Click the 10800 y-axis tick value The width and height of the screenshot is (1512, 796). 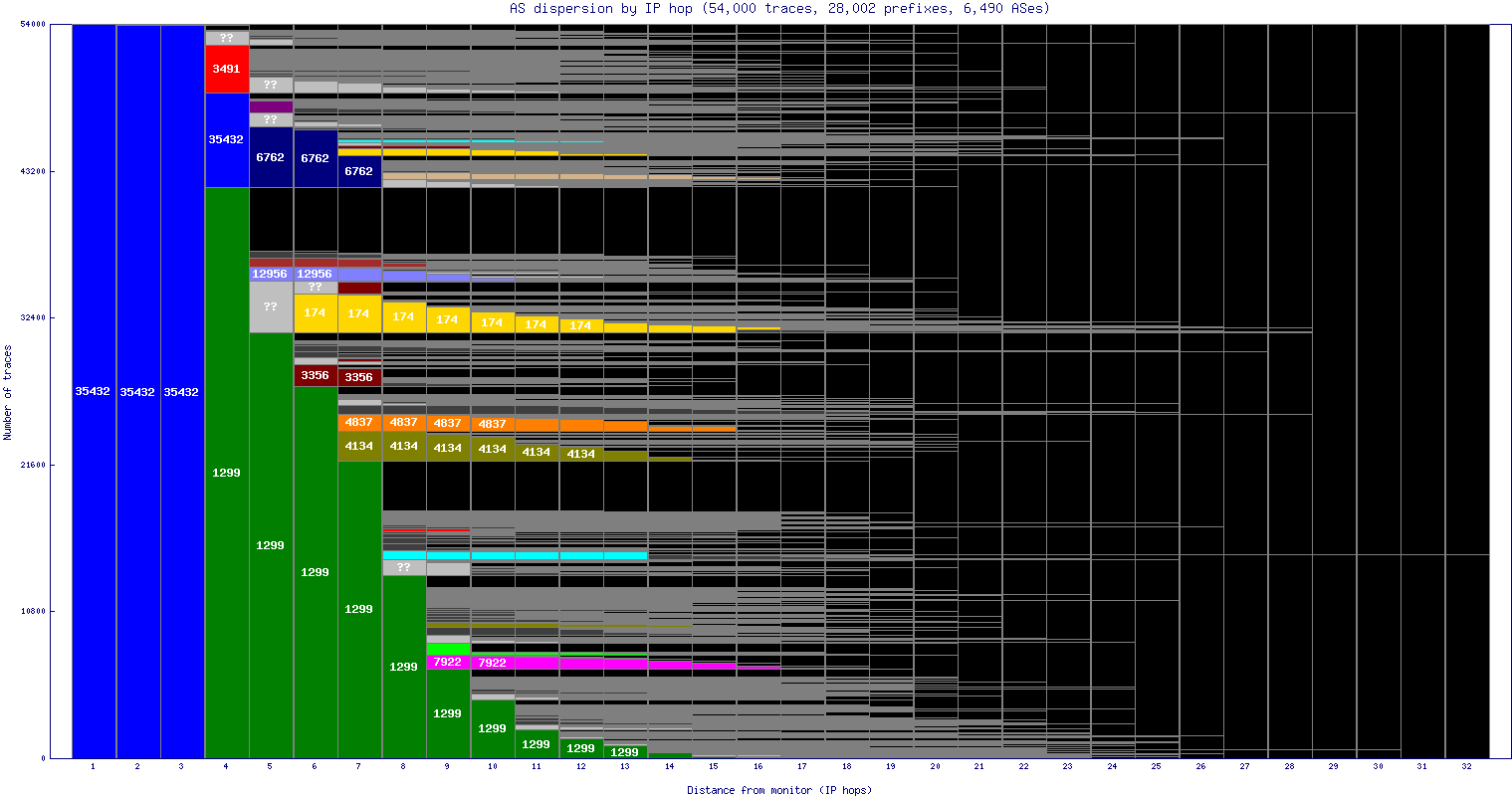[32, 611]
